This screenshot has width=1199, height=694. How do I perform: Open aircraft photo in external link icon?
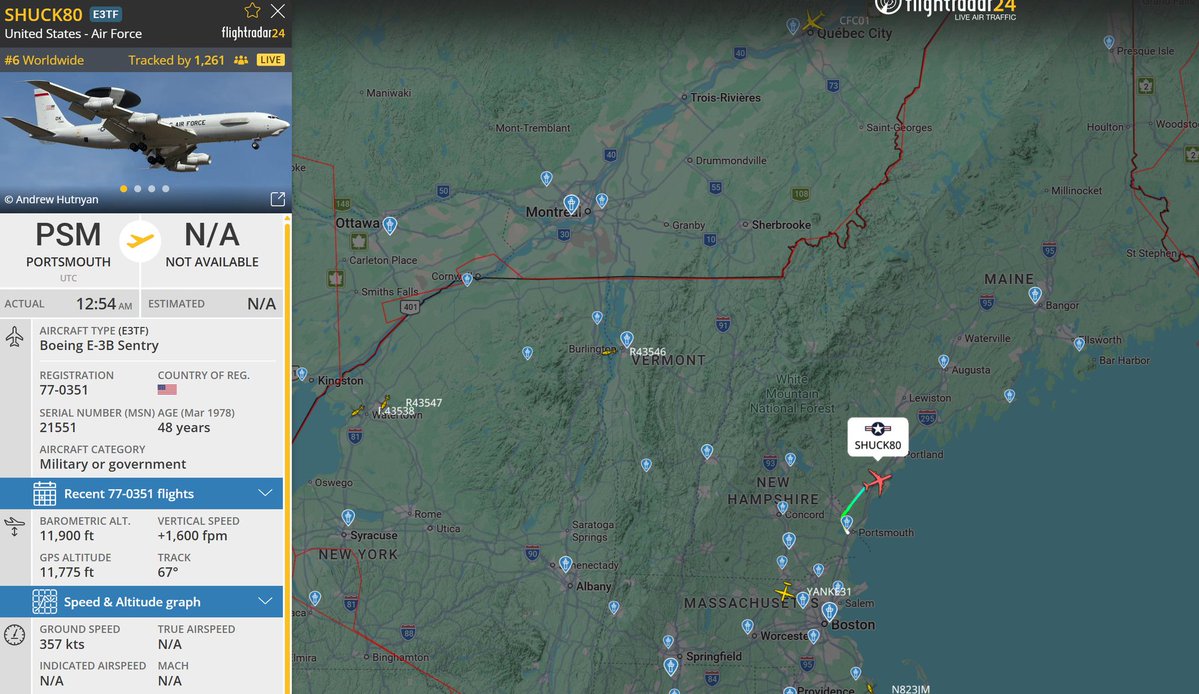click(278, 199)
